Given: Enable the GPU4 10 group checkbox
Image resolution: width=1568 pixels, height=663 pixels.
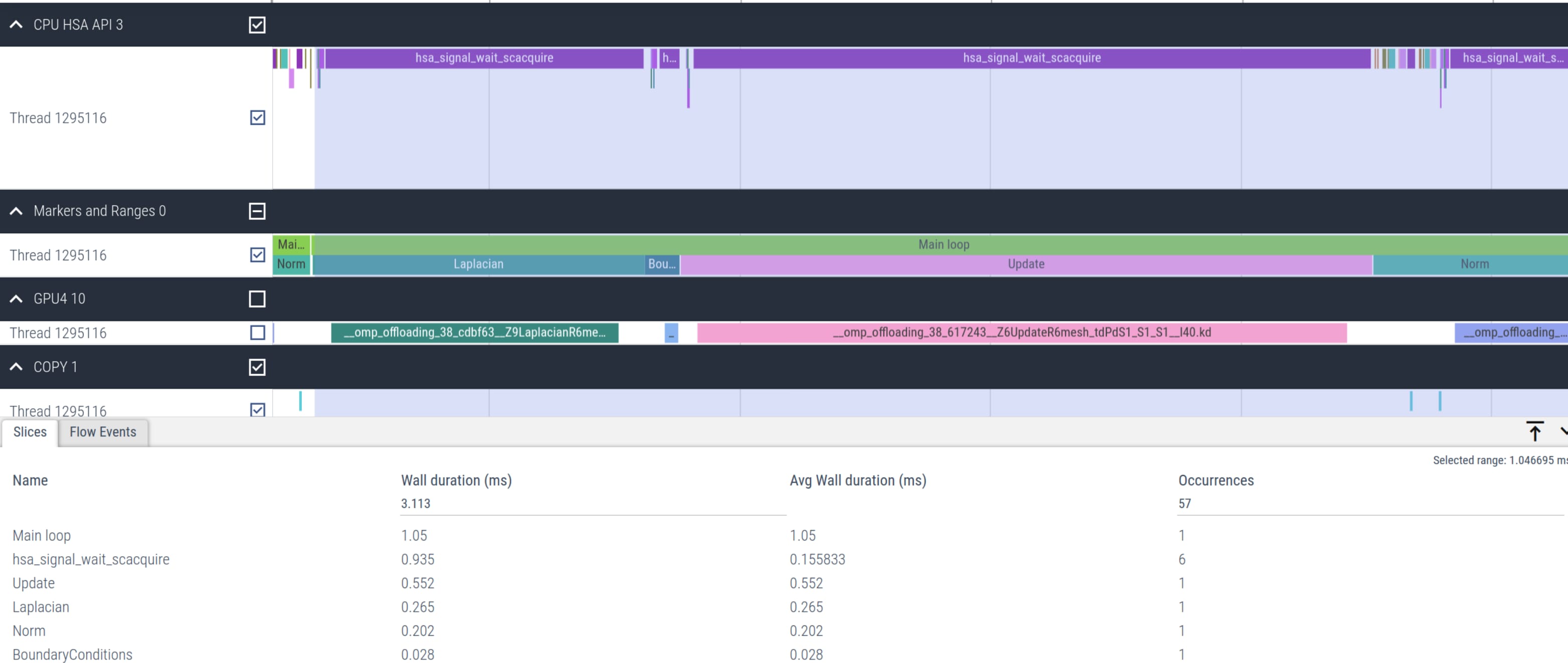Looking at the screenshot, I should (257, 299).
